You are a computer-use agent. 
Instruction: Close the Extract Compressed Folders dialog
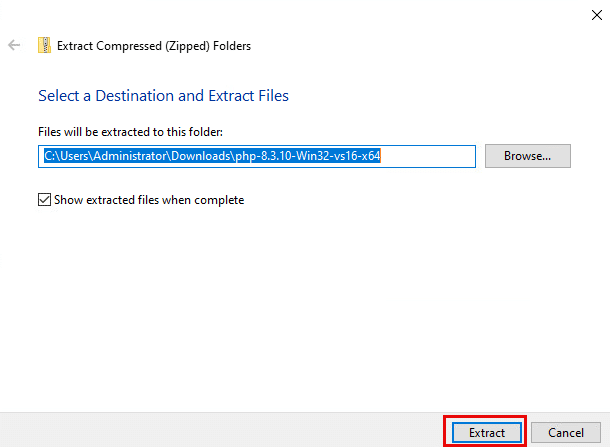click(x=597, y=15)
